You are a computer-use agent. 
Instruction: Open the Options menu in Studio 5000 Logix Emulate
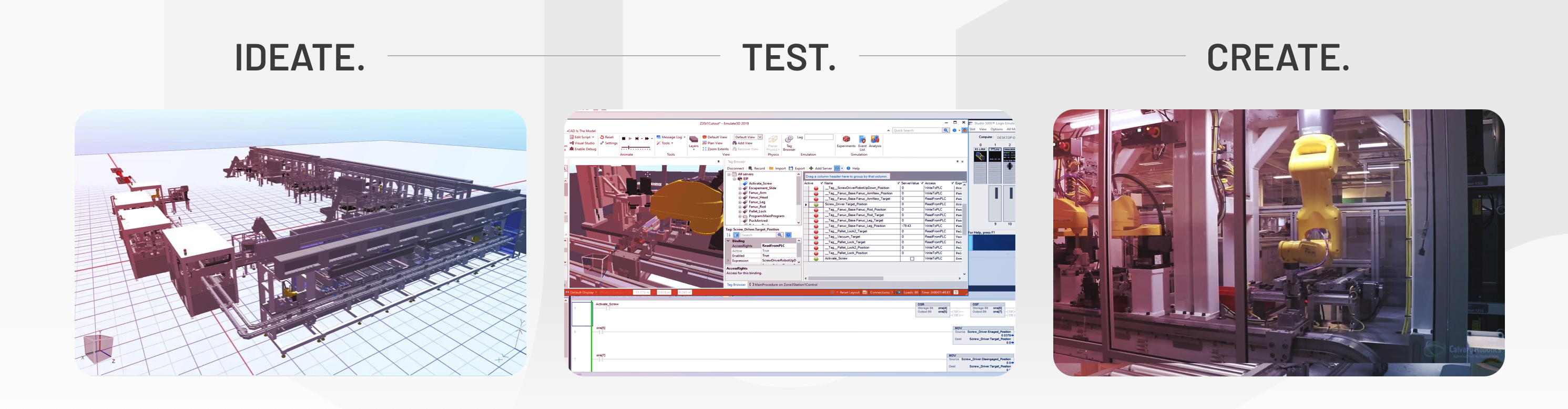[996, 129]
